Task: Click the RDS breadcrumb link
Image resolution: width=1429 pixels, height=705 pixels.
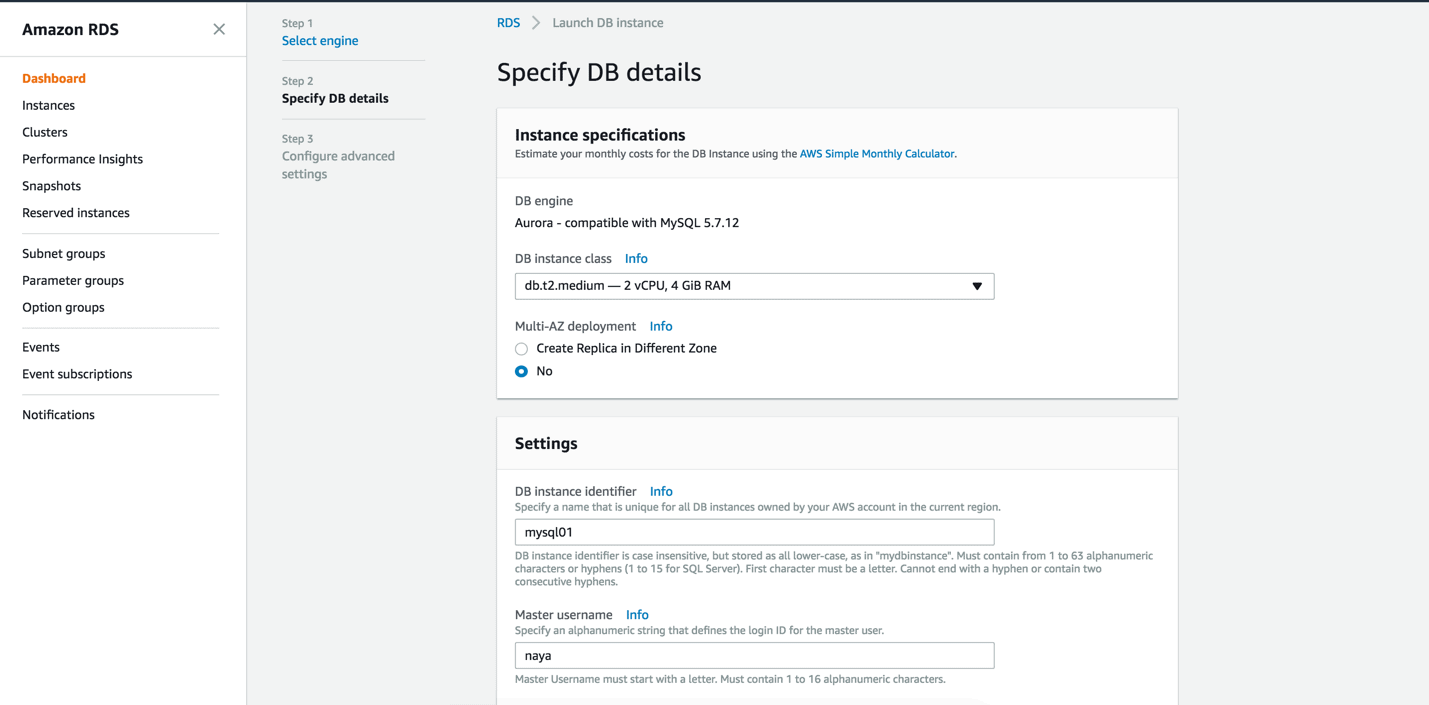Action: [x=508, y=23]
